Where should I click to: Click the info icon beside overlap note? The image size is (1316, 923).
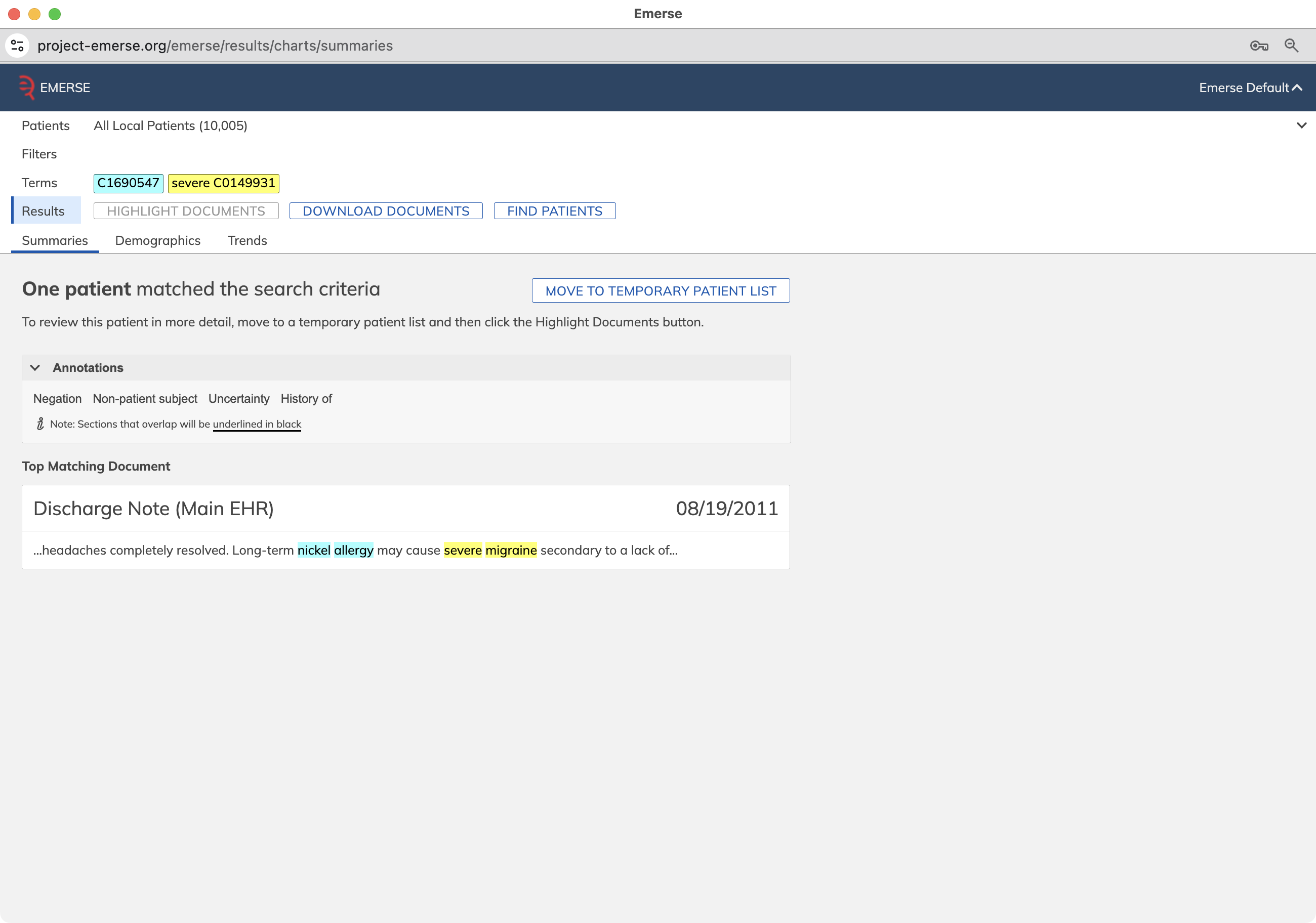(x=40, y=424)
